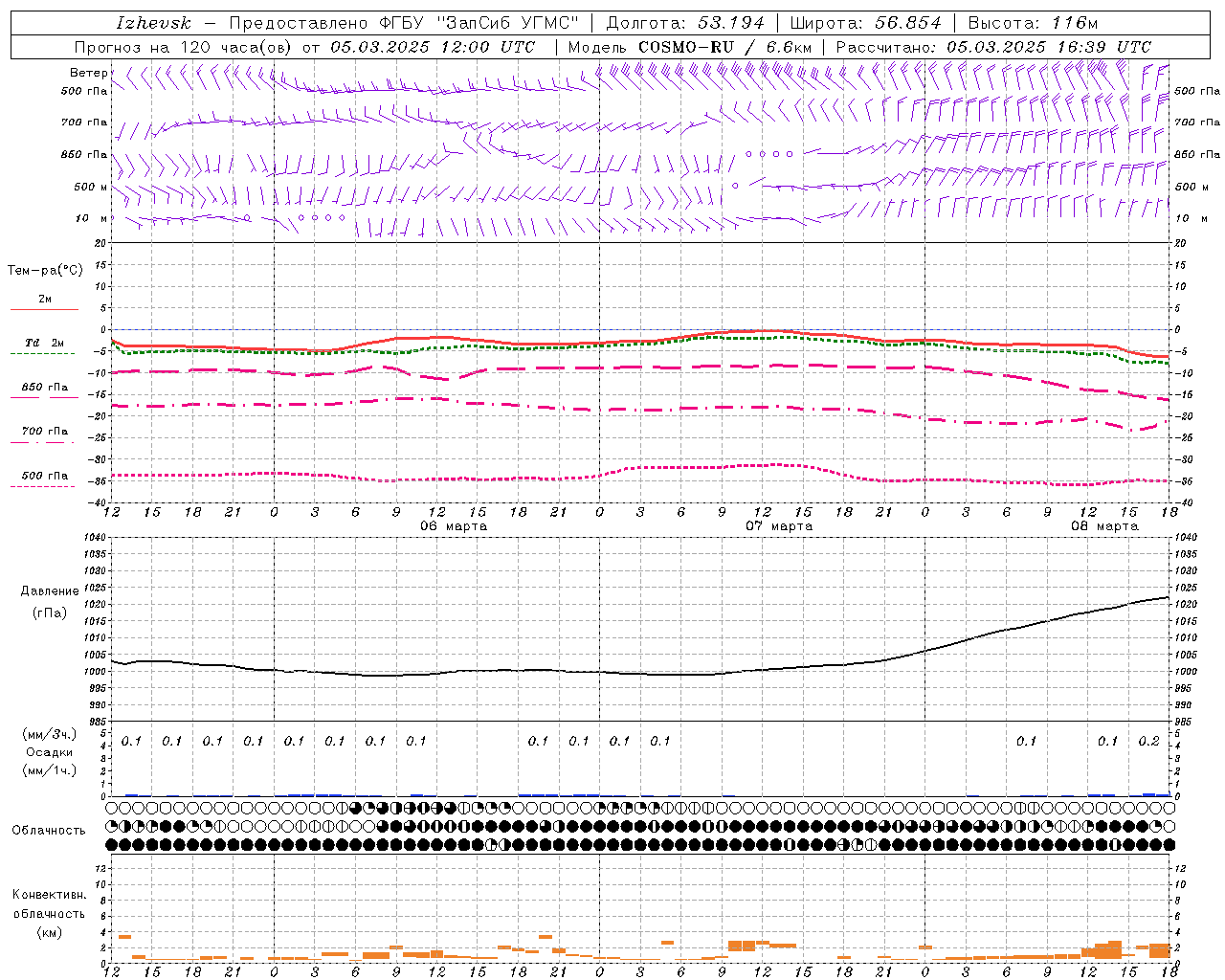Click the "Td 2м" dew point legend entry
Screen dimensions: 1225x980
pyautogui.click(x=45, y=343)
